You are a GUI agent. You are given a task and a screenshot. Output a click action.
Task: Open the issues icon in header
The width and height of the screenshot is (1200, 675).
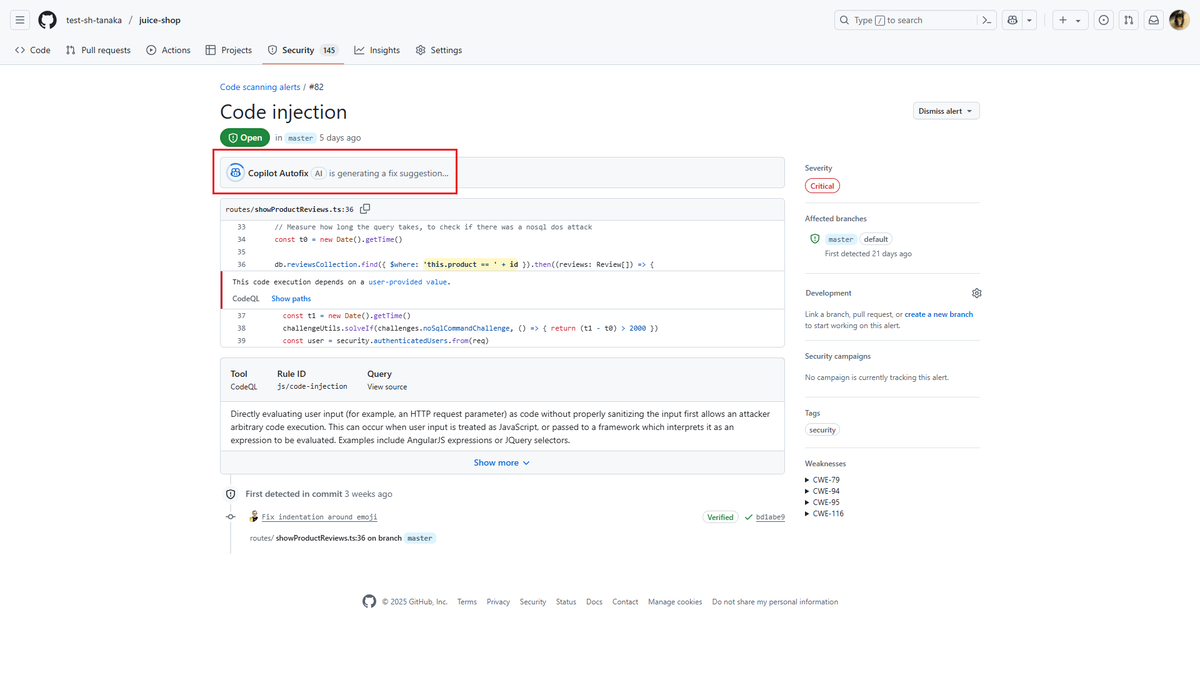point(1104,20)
